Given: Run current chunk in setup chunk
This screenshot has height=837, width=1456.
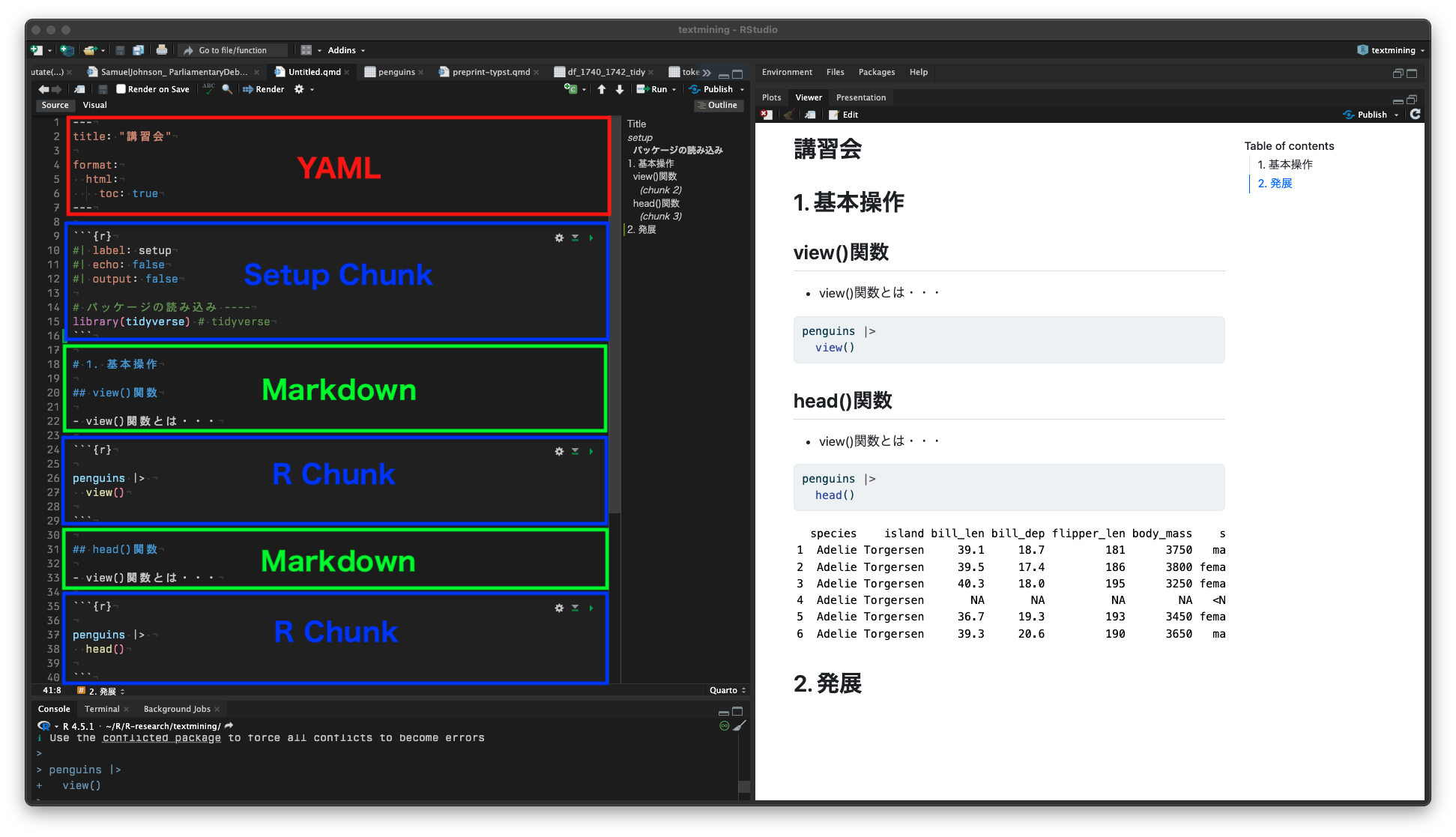Looking at the screenshot, I should click(591, 238).
